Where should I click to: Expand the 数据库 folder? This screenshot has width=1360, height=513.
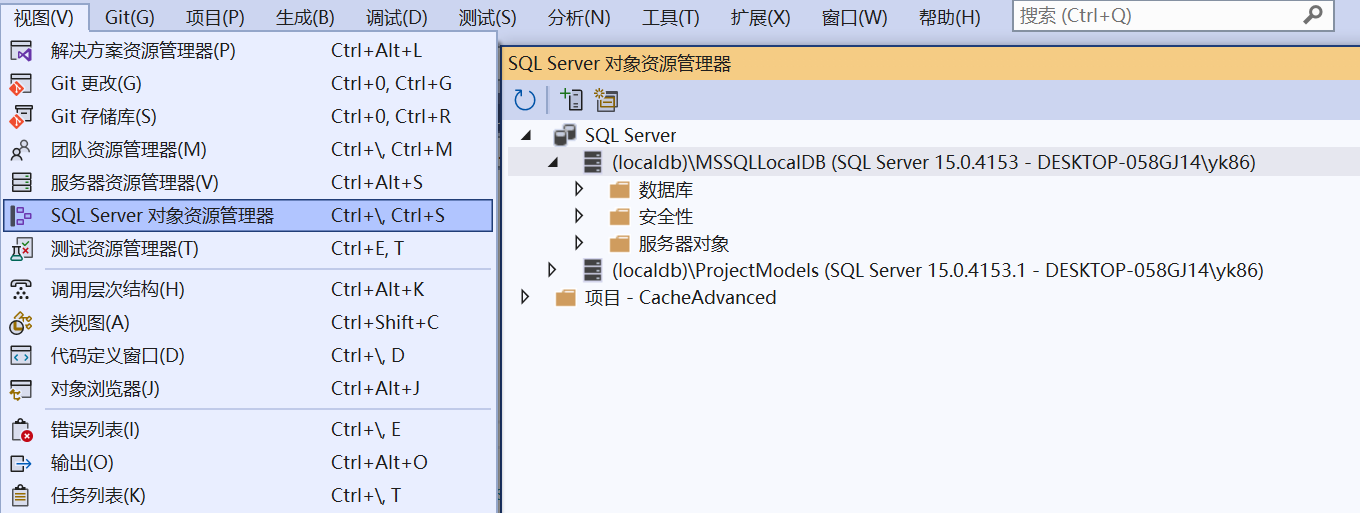(579, 189)
